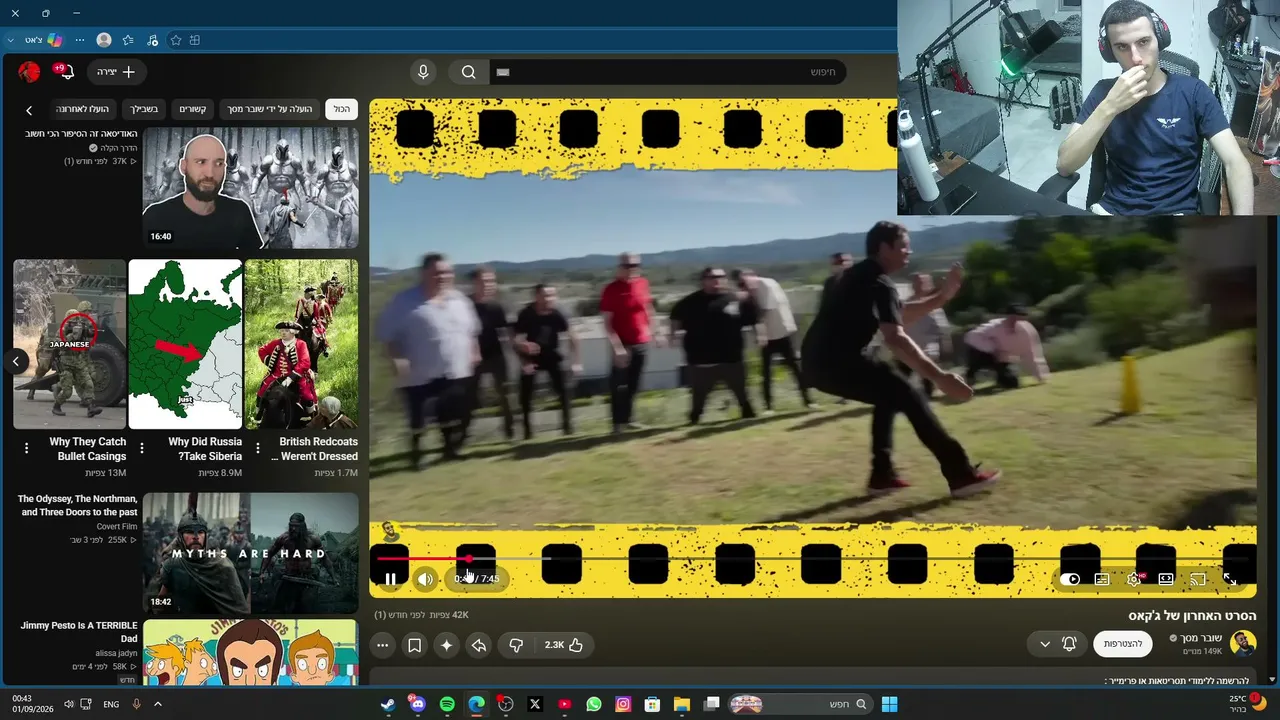The image size is (1280, 720).
Task: Open Instagram from the taskbar
Action: [623, 704]
